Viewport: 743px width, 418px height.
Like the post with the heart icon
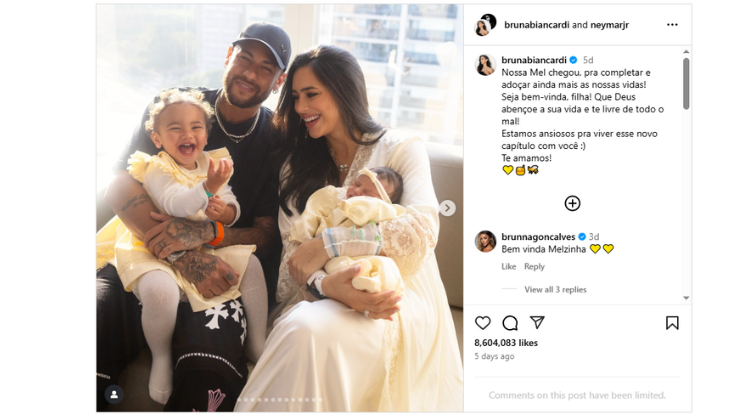(x=482, y=323)
